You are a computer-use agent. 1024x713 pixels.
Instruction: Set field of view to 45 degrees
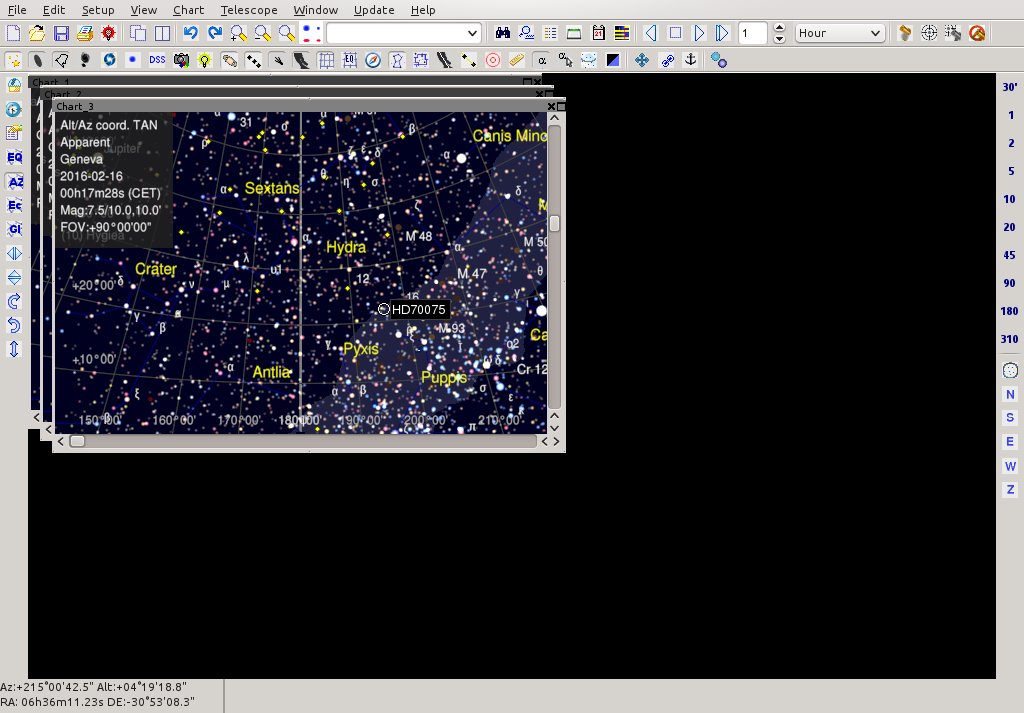coord(1010,255)
